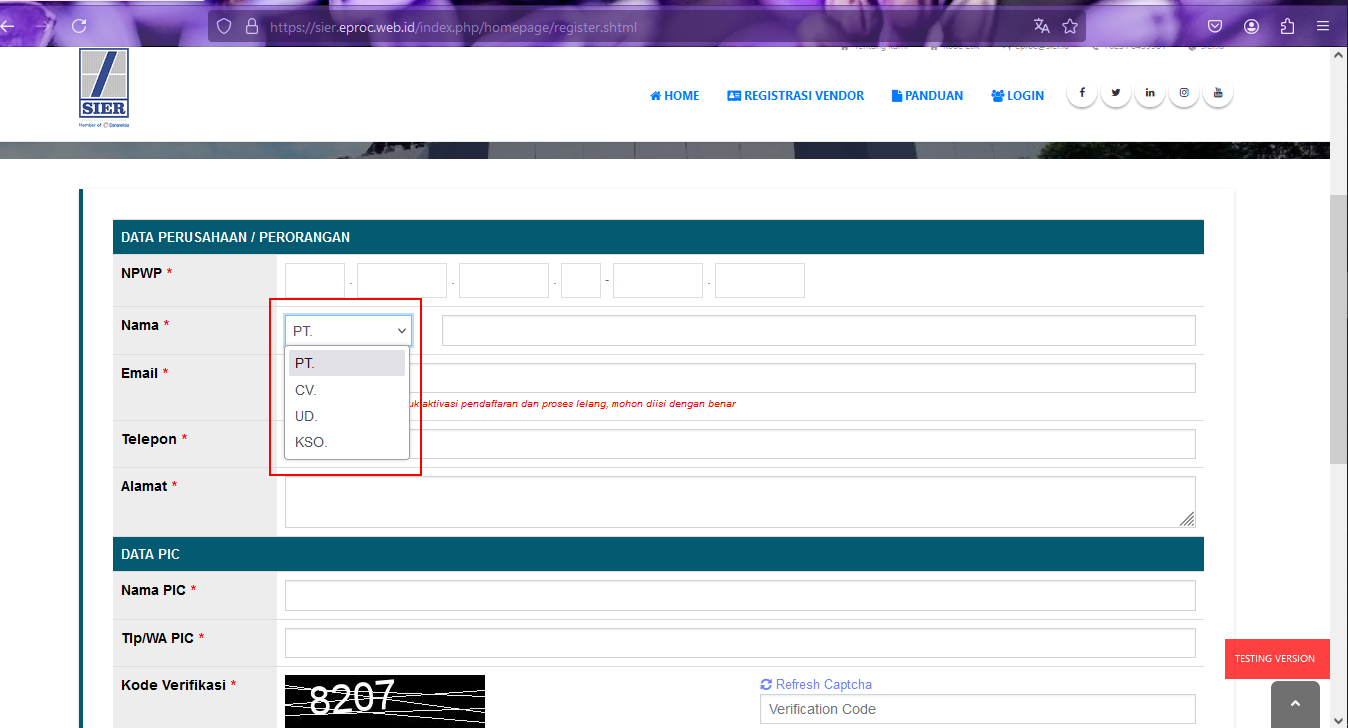Focus the fifth NPWP digit box
The width and height of the screenshot is (1348, 728).
[658, 281]
